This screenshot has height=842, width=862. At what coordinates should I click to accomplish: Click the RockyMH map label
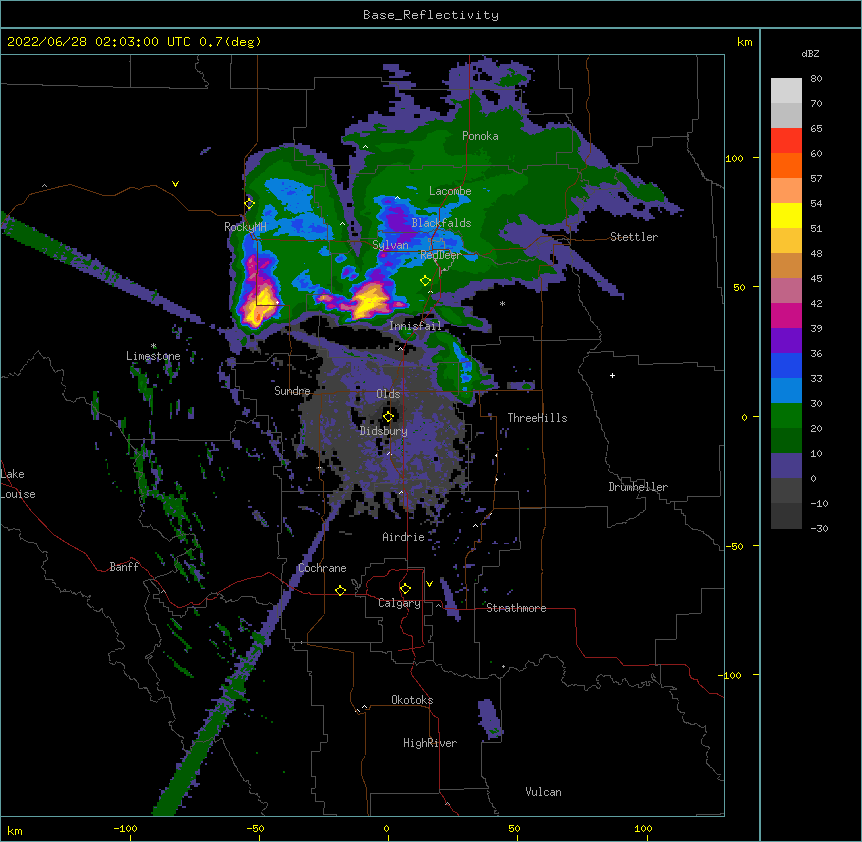click(x=245, y=226)
